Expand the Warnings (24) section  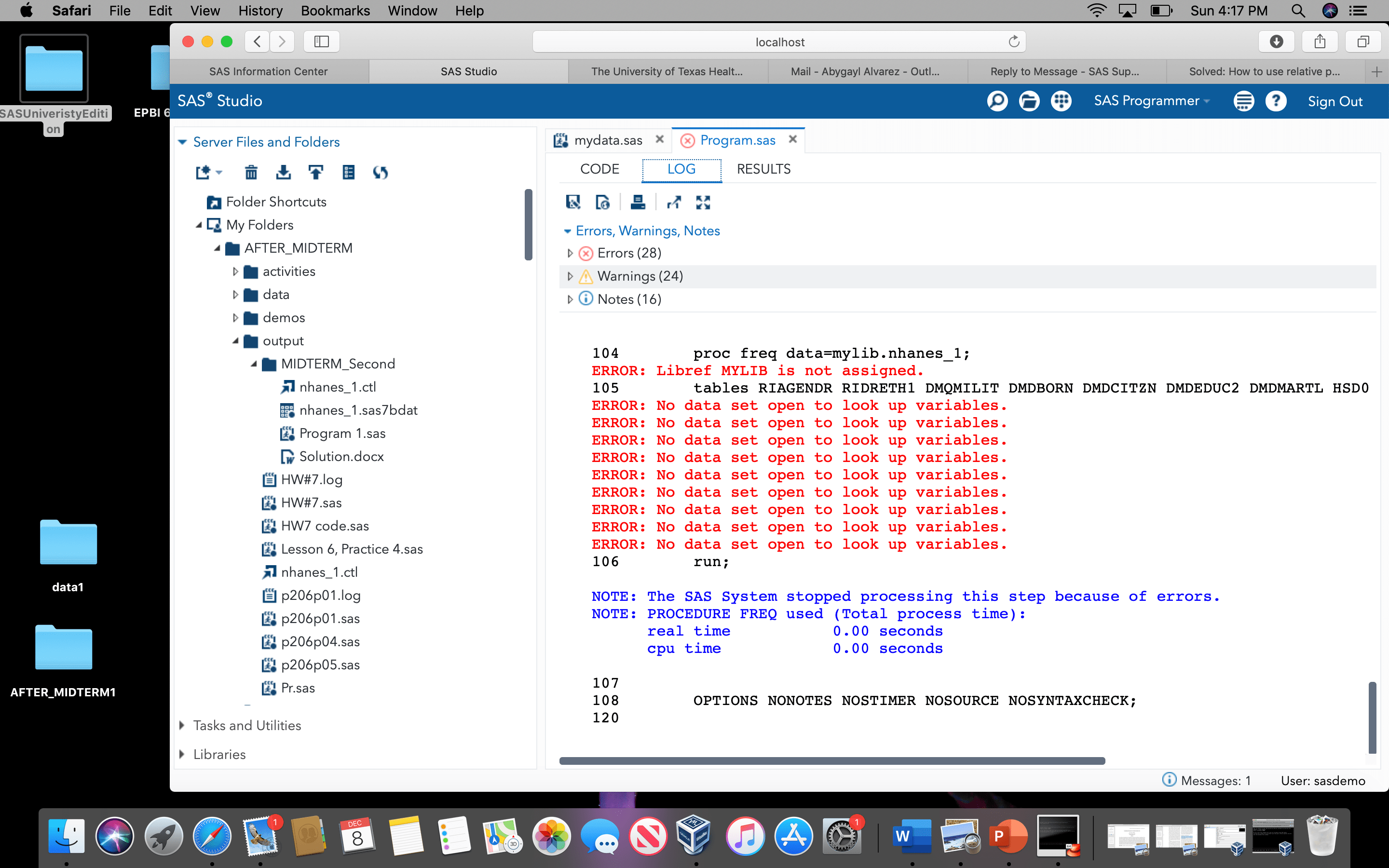coord(571,275)
